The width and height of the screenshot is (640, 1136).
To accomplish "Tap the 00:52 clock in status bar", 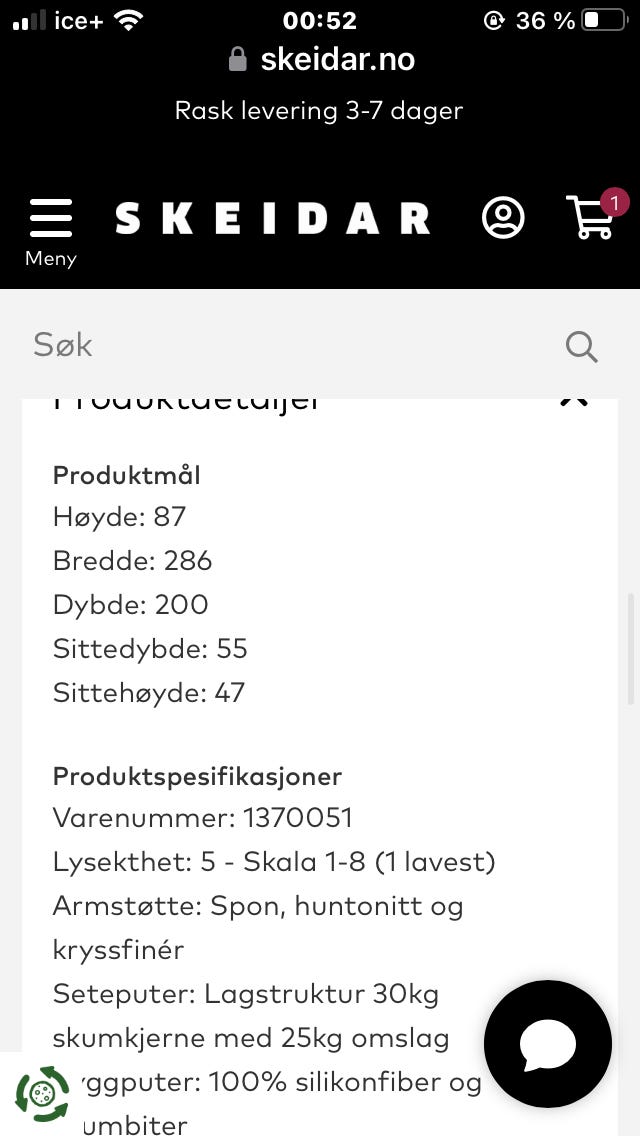I will (320, 20).
